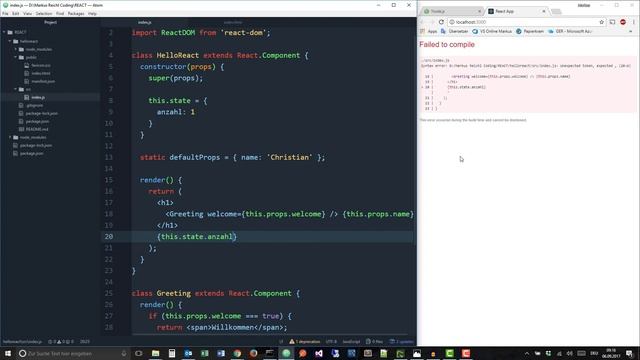Viewport: 640px width, 360px height.
Task: Switch to the second, inactive editor tab
Action: pos(233,22)
